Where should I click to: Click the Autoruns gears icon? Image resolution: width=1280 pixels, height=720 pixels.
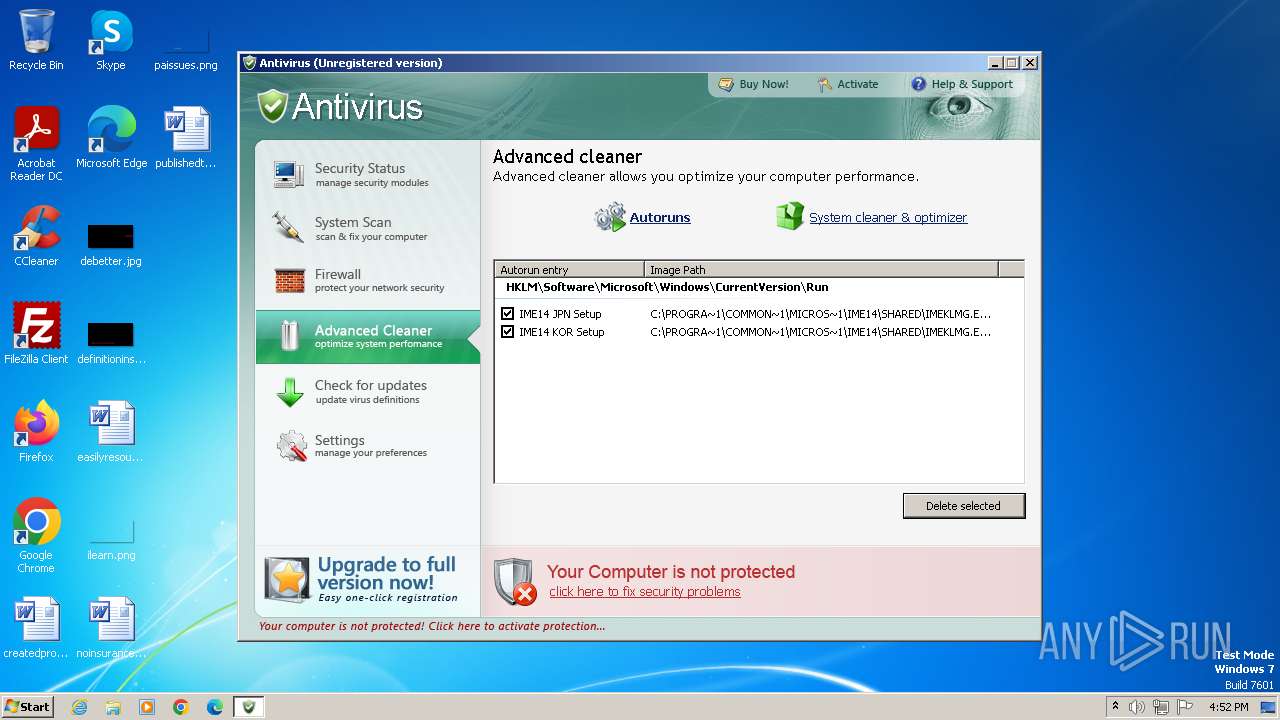(610, 217)
